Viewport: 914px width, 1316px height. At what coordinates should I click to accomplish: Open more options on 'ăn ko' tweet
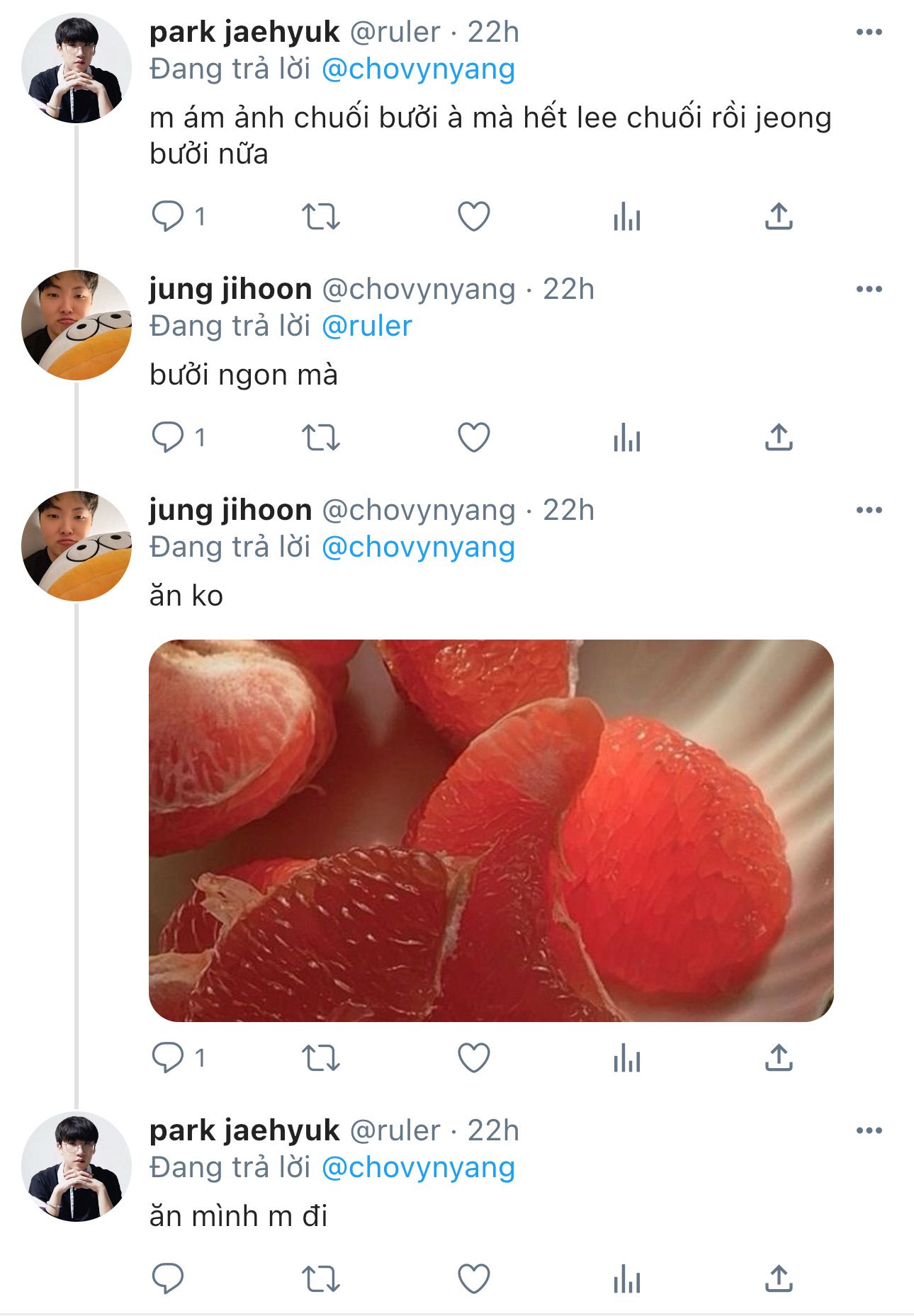[869, 510]
